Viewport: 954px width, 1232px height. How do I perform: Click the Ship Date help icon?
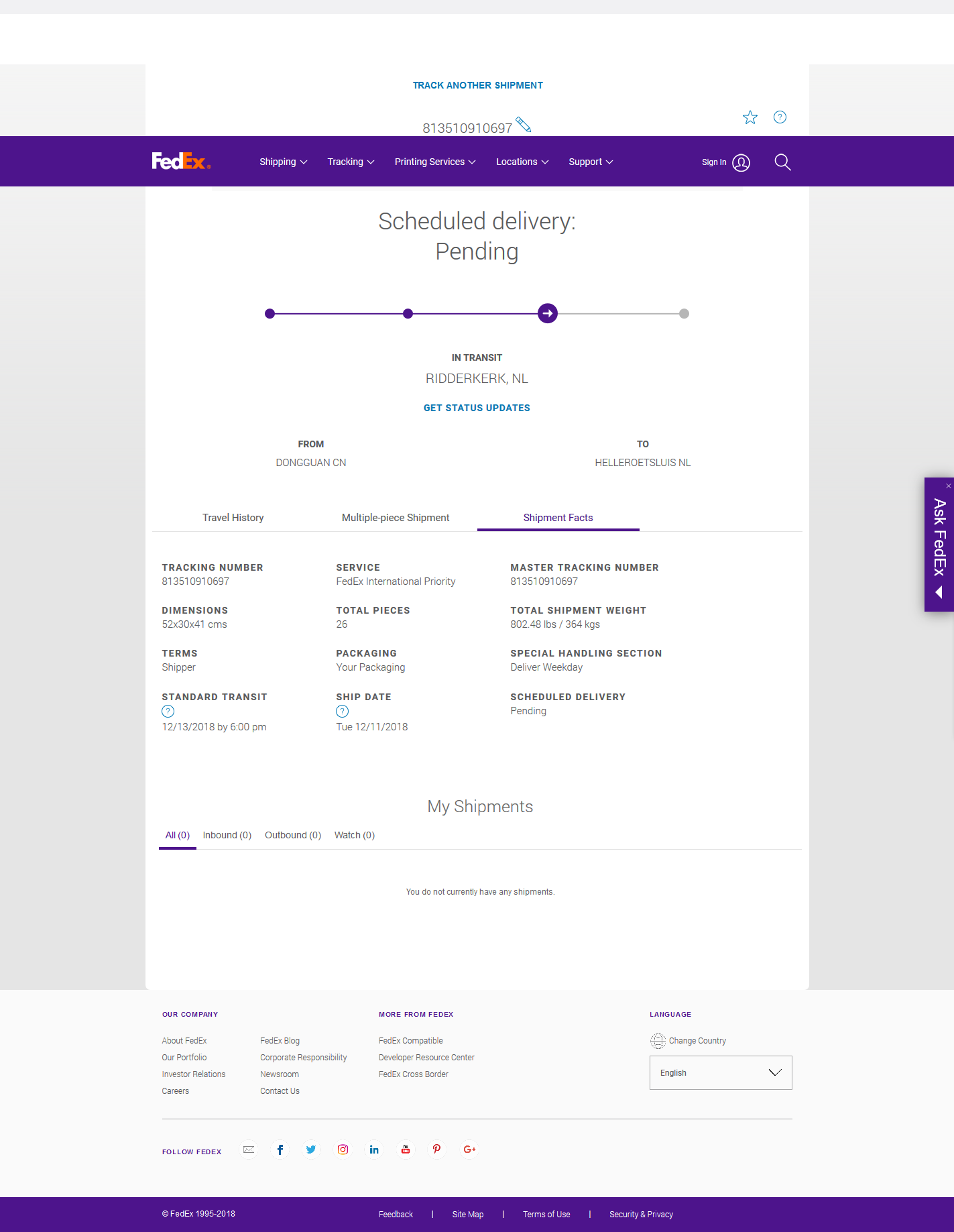pyautogui.click(x=342, y=712)
